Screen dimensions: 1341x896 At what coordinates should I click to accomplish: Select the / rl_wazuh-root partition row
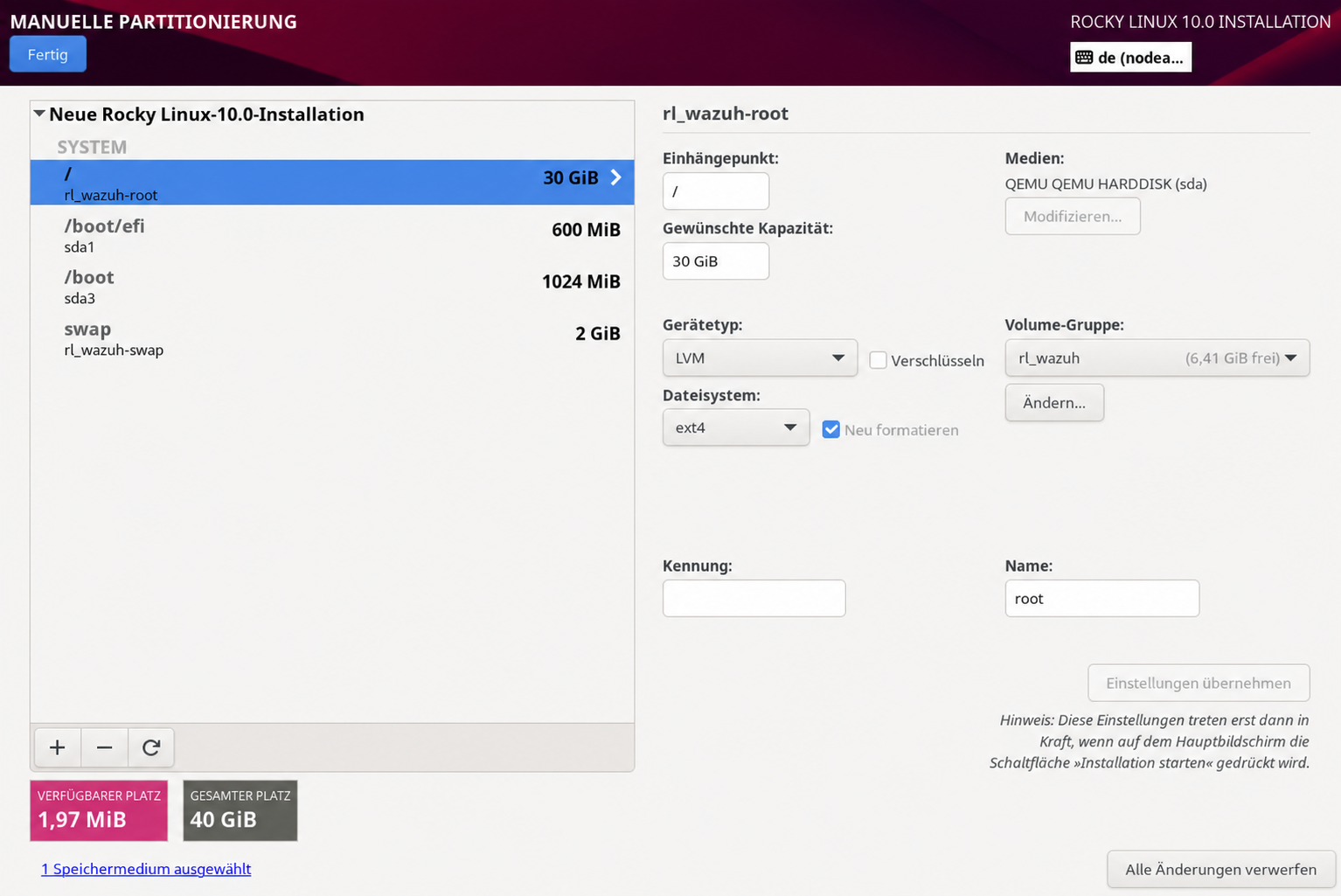click(332, 183)
